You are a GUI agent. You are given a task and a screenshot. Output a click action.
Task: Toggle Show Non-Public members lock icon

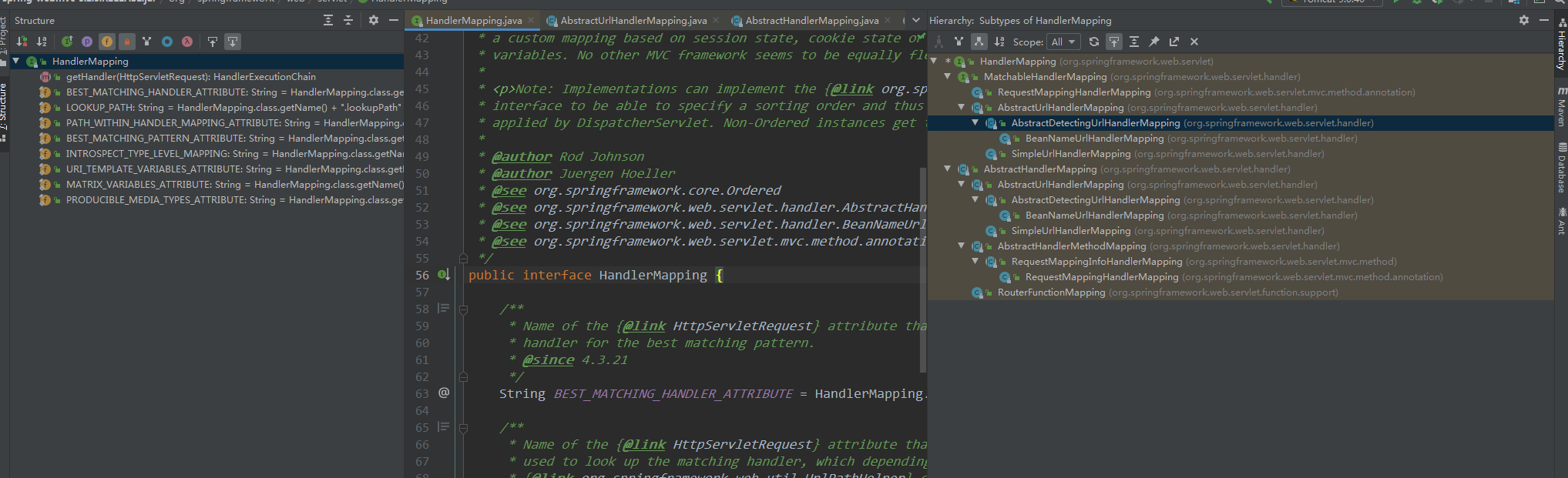click(127, 42)
